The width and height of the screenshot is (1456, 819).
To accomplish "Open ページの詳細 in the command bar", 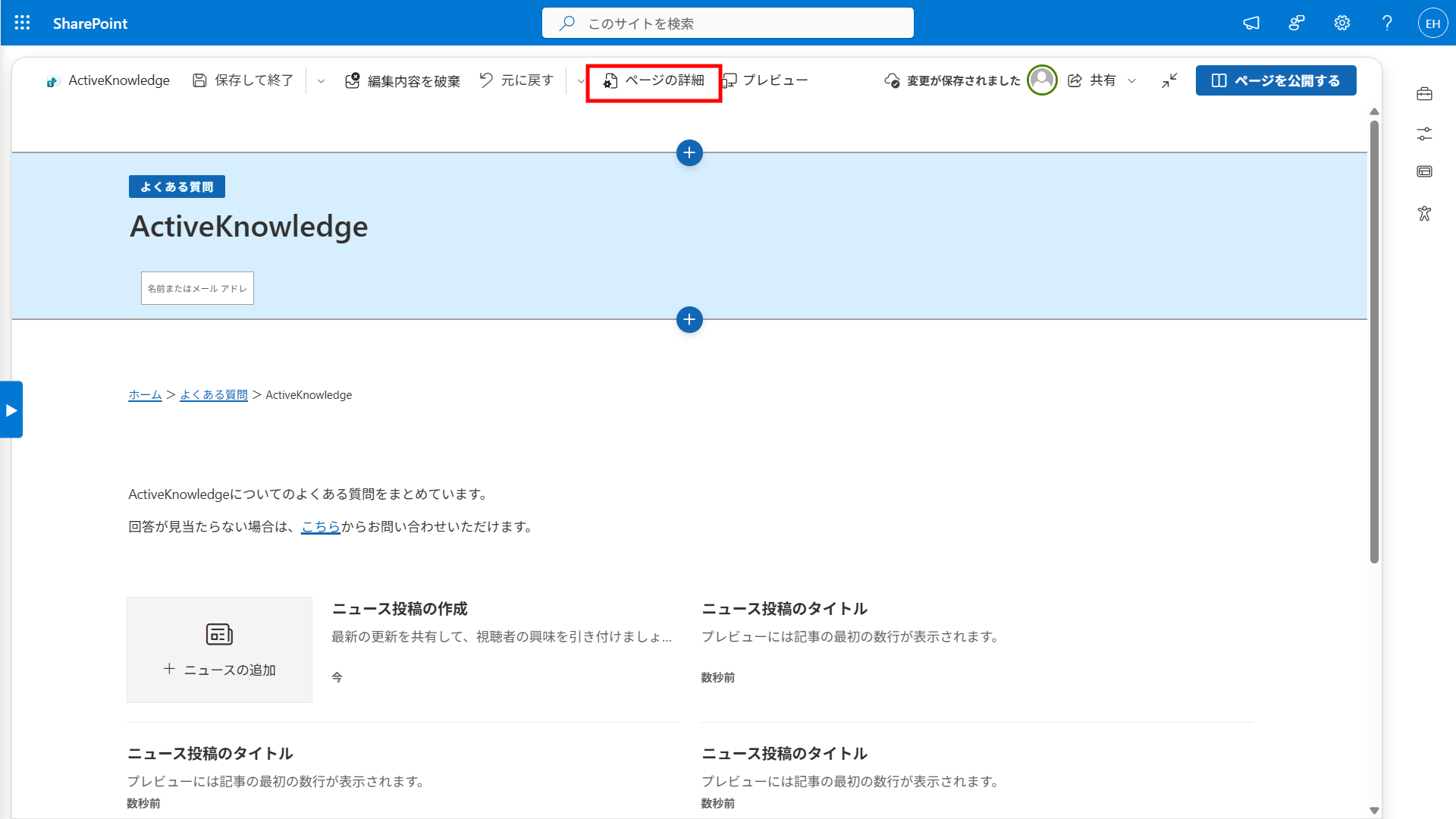I will tap(654, 80).
